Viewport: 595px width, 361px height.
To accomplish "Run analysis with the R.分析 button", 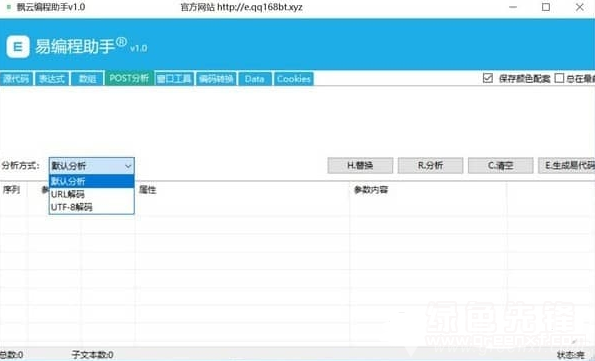I will [430, 166].
